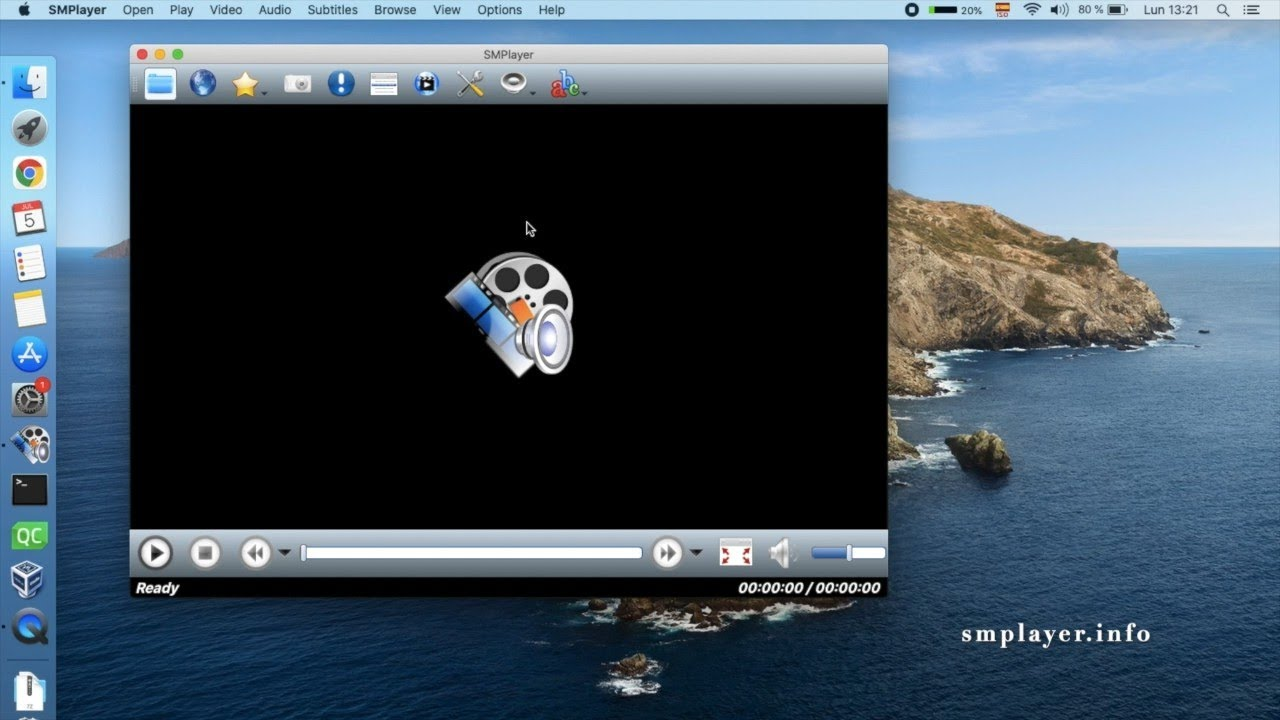Toggle fullscreen with the red arrows icon
Viewport: 1280px width, 720px height.
point(736,553)
